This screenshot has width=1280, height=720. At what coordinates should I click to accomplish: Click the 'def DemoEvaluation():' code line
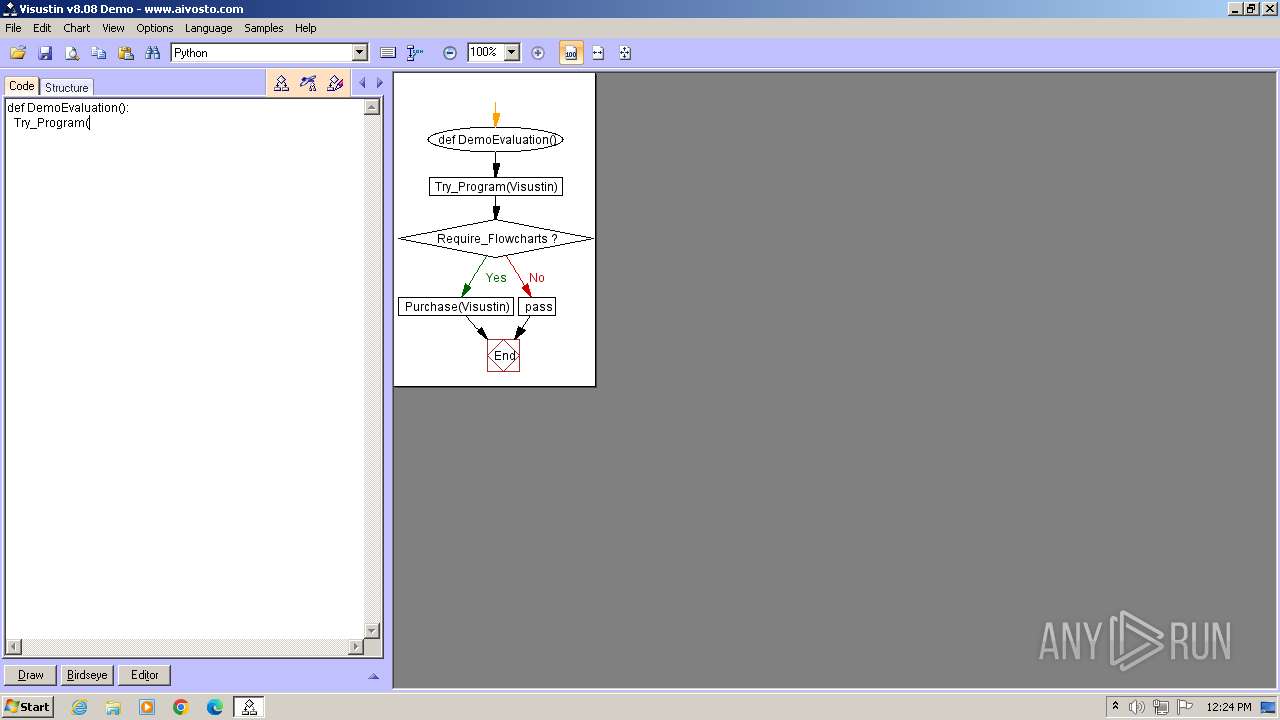pyautogui.click(x=68, y=108)
